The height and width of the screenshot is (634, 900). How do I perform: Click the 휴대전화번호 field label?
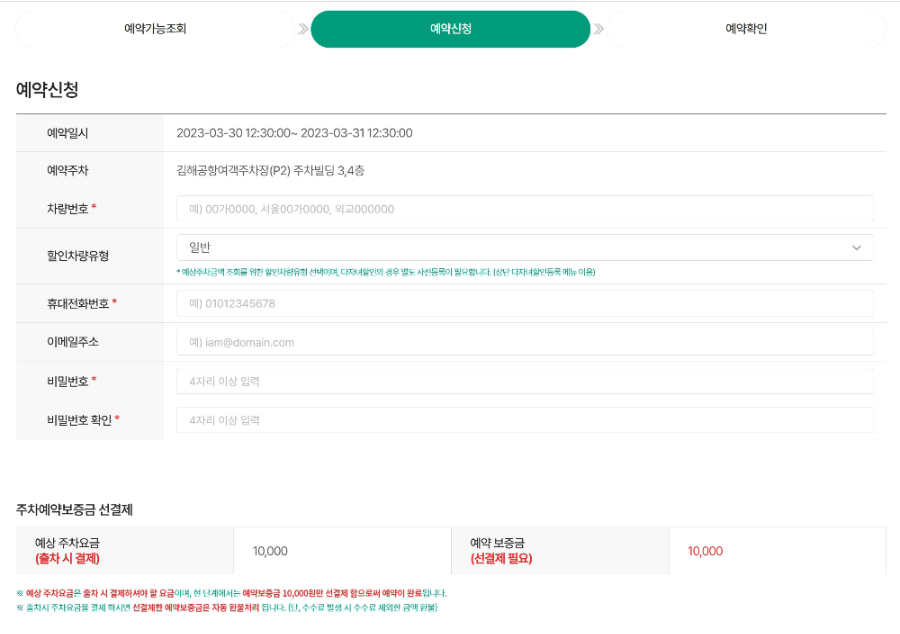(78, 304)
